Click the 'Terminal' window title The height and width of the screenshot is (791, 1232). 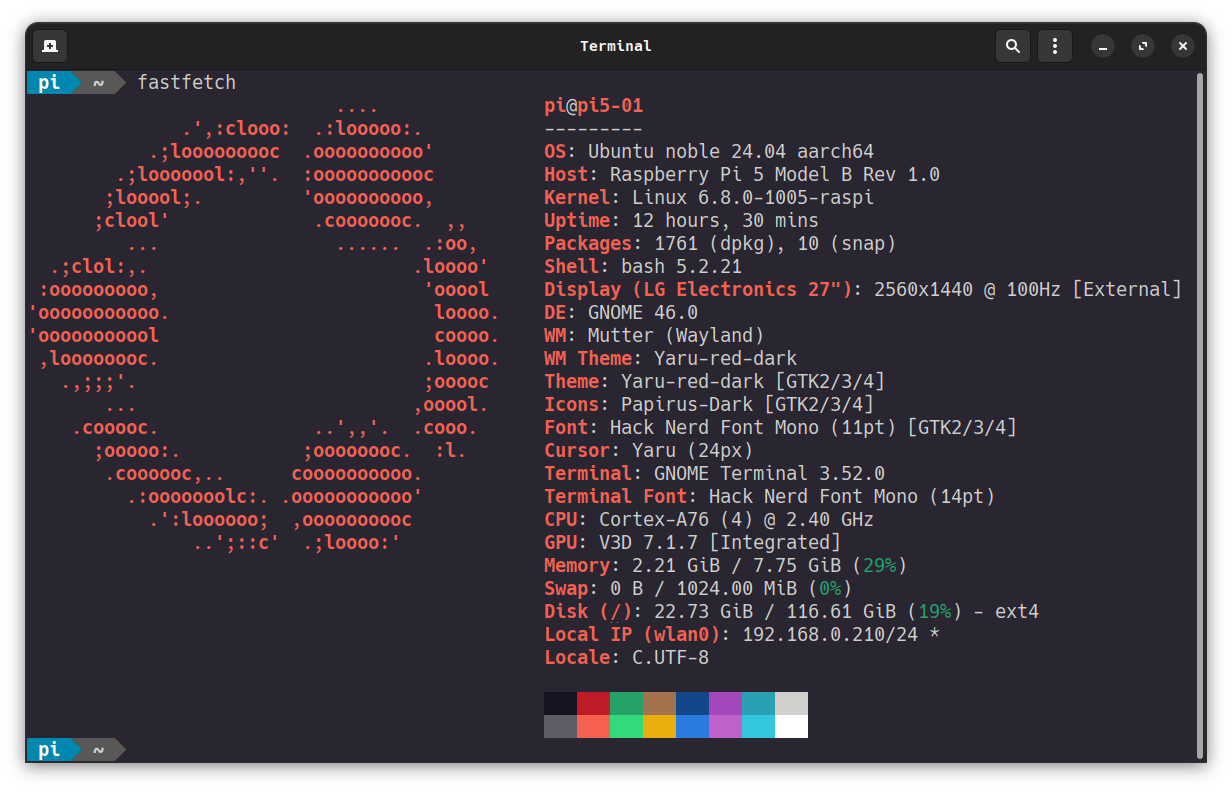(x=616, y=46)
